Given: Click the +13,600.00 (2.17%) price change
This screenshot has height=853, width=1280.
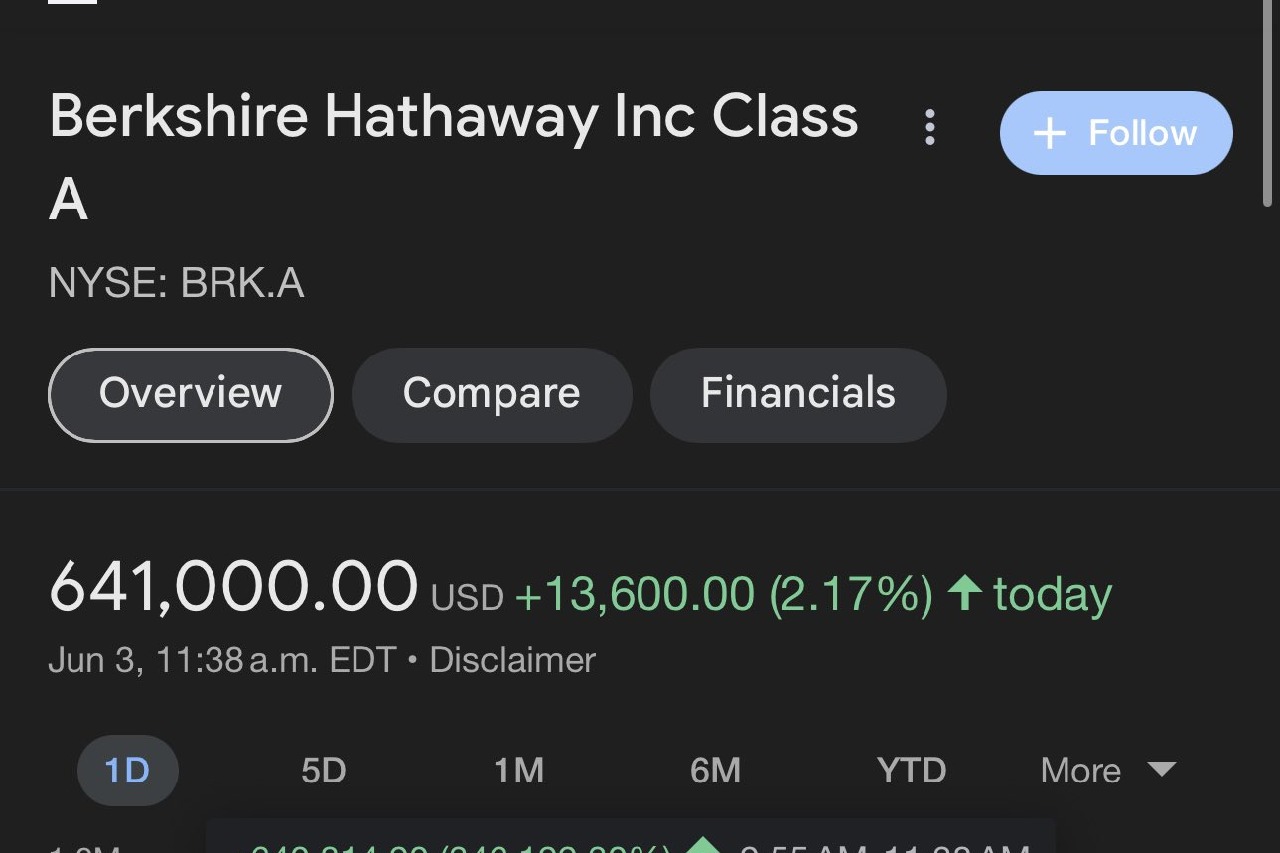Looking at the screenshot, I should click(723, 594).
